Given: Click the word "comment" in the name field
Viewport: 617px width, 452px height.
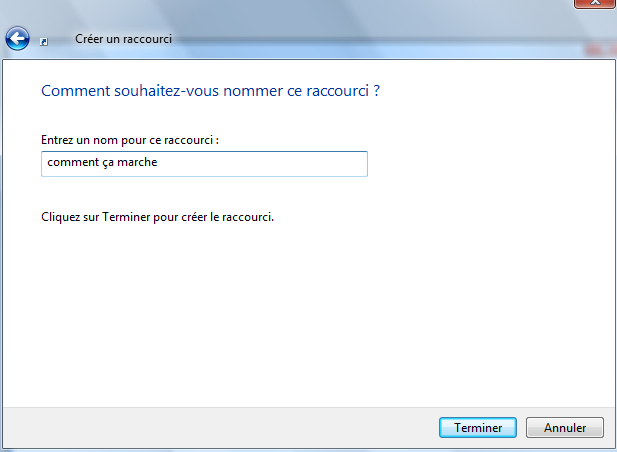Looking at the screenshot, I should (x=69, y=164).
